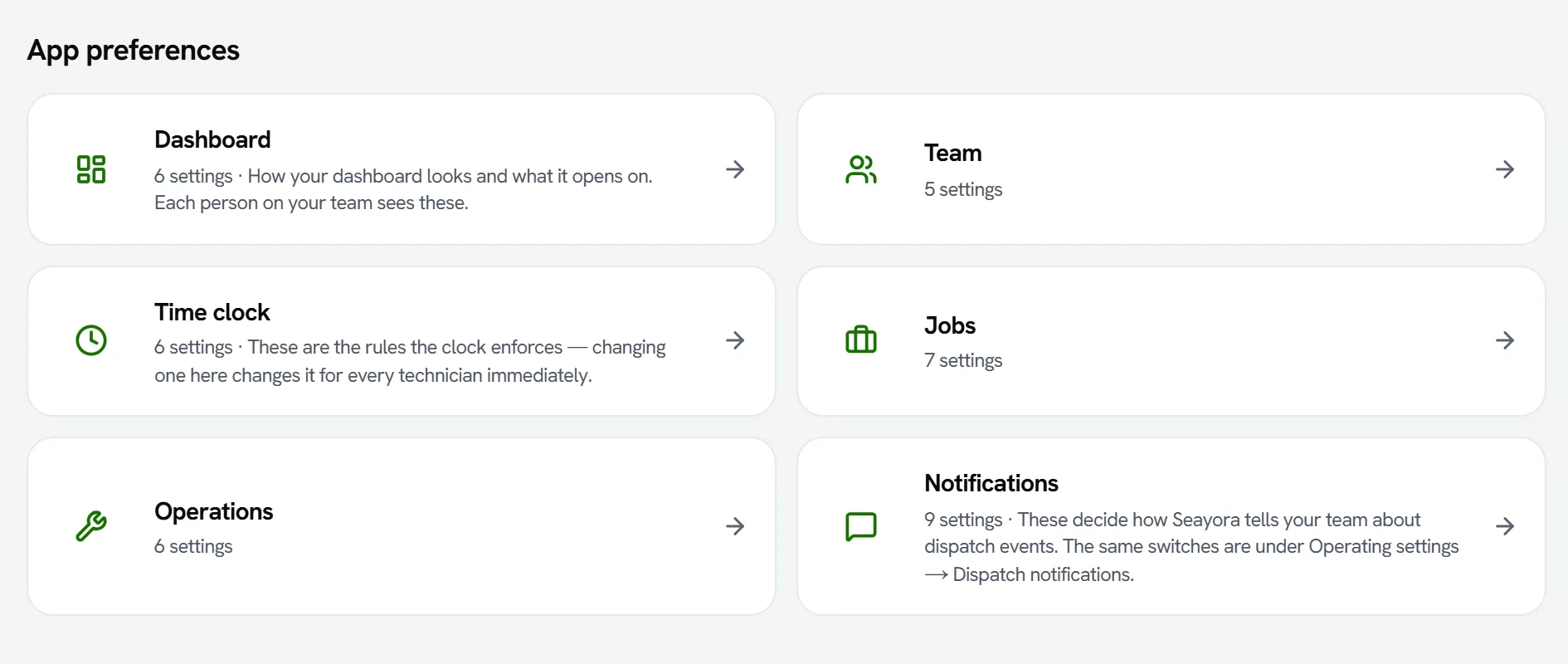Click the Jobs briefcase icon
1568x664 pixels.
pyautogui.click(x=861, y=340)
